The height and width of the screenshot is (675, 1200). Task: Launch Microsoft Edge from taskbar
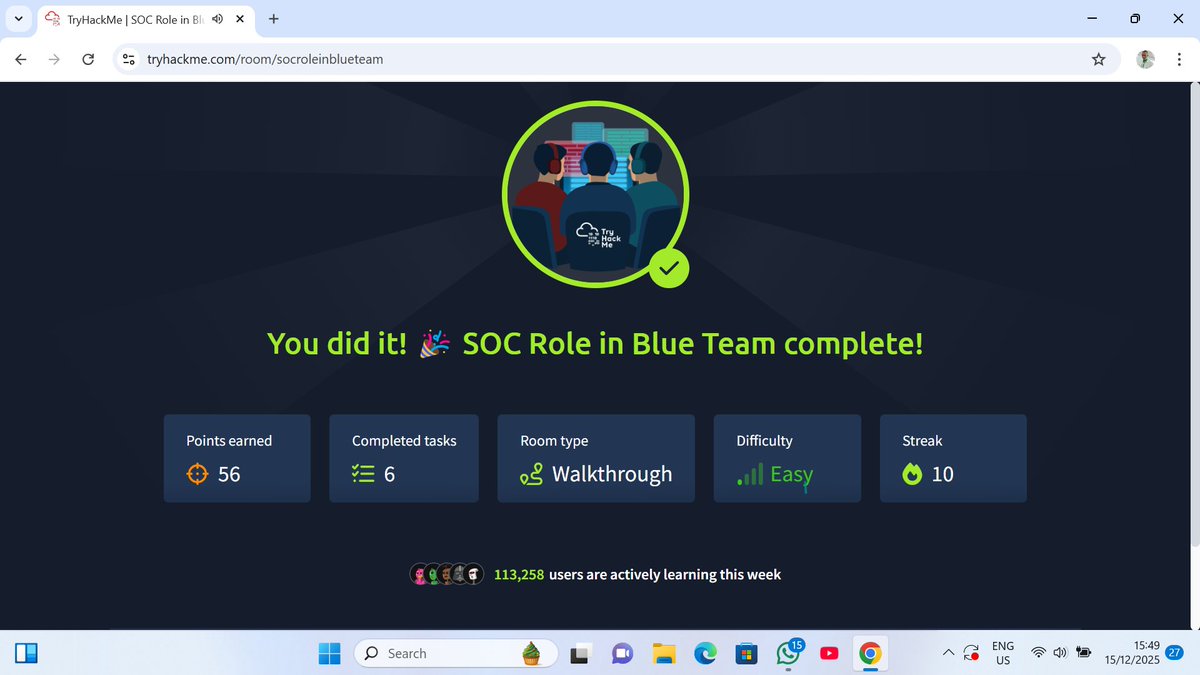pos(706,653)
